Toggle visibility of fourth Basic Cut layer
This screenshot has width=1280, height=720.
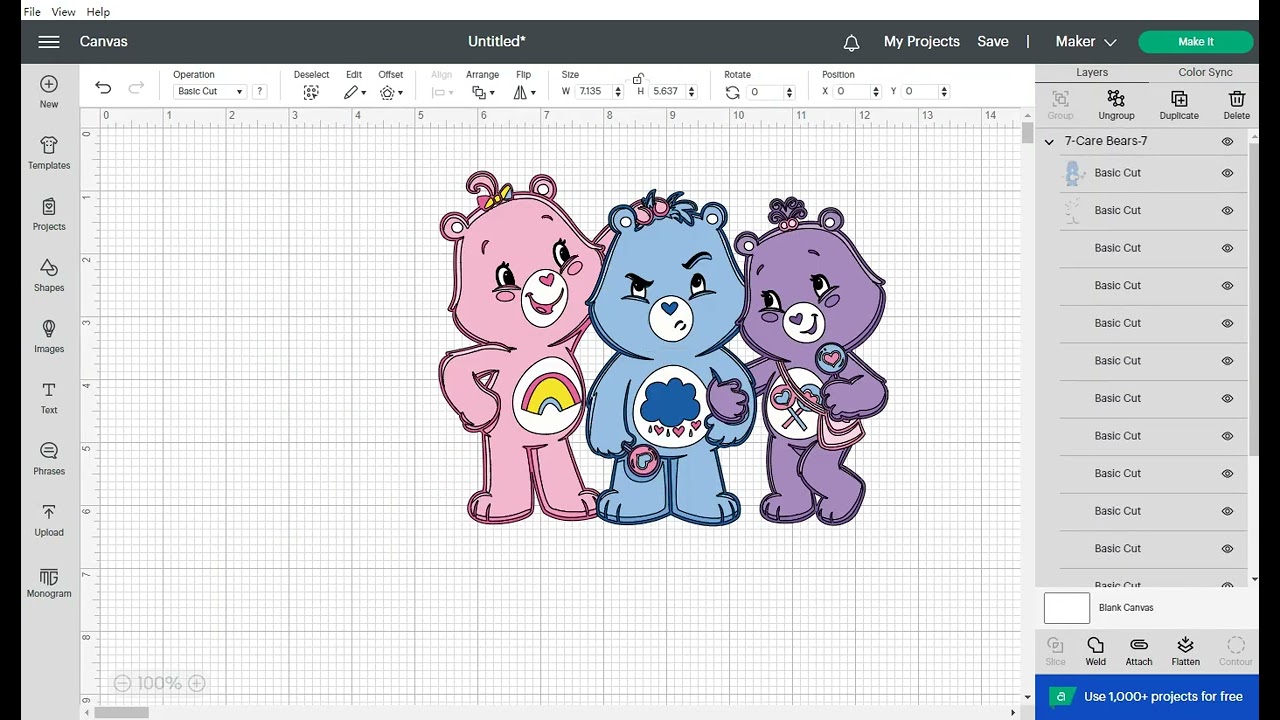coord(1227,286)
